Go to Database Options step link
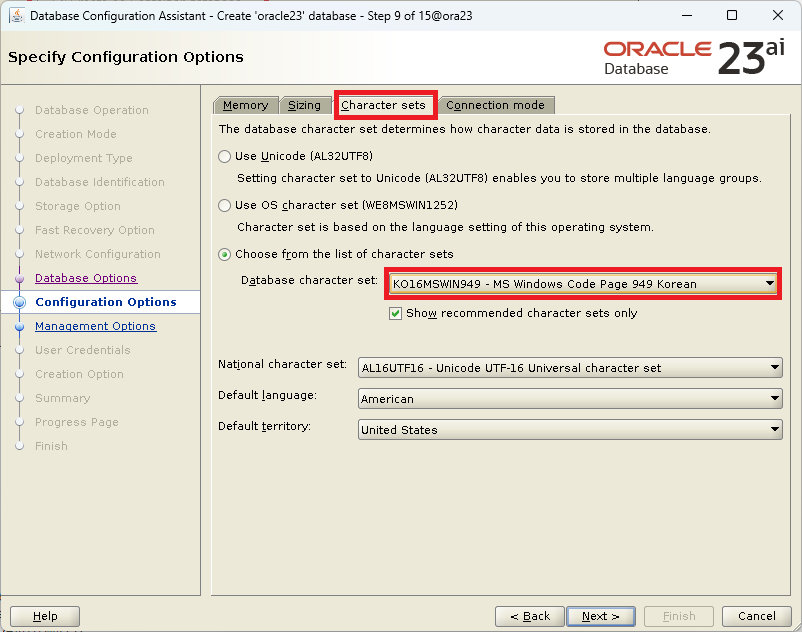This screenshot has height=632, width=802. [86, 278]
